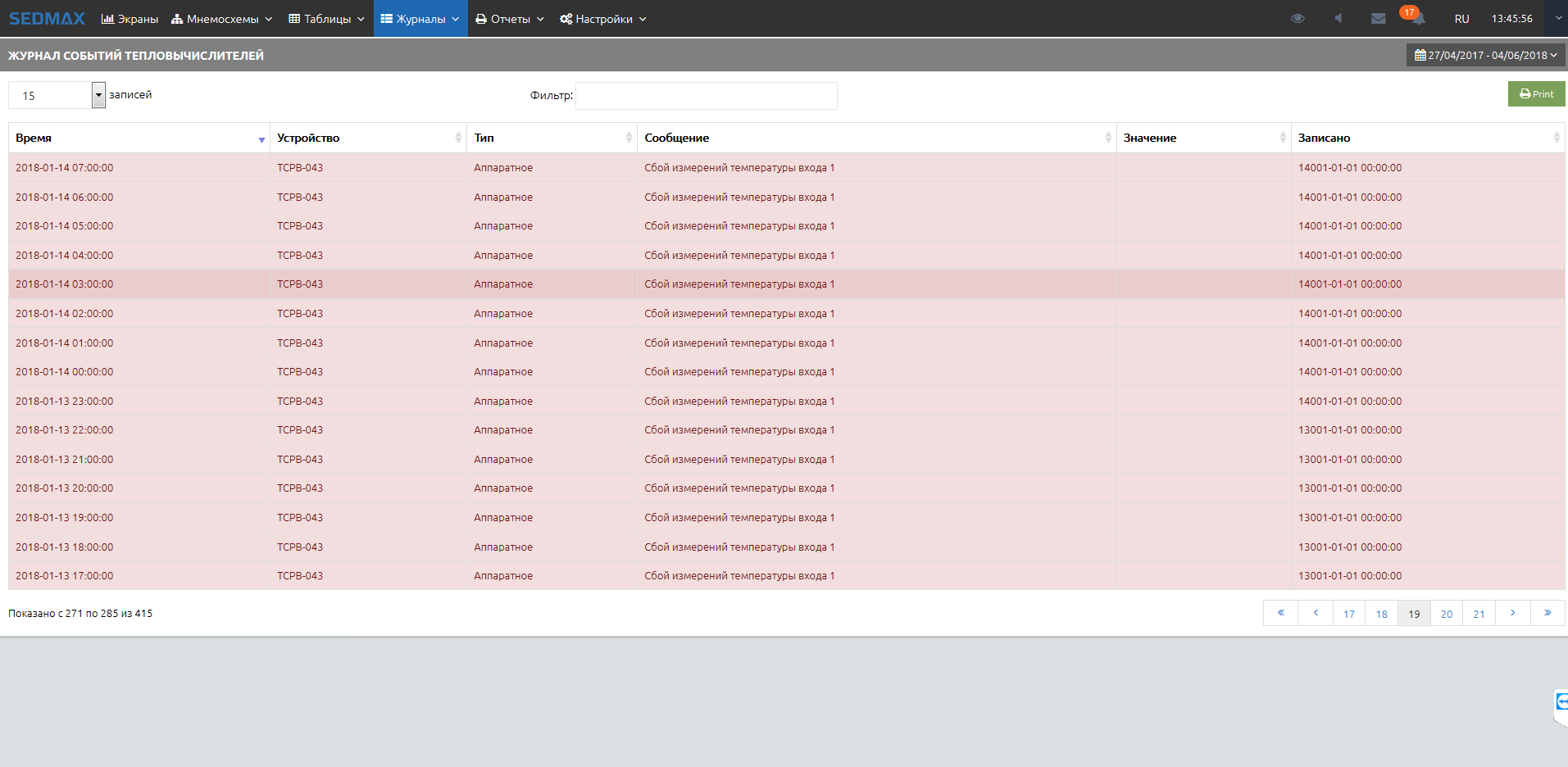Jump to first page with double-left arrow
Image resolution: width=1568 pixels, height=767 pixels.
coord(1280,613)
